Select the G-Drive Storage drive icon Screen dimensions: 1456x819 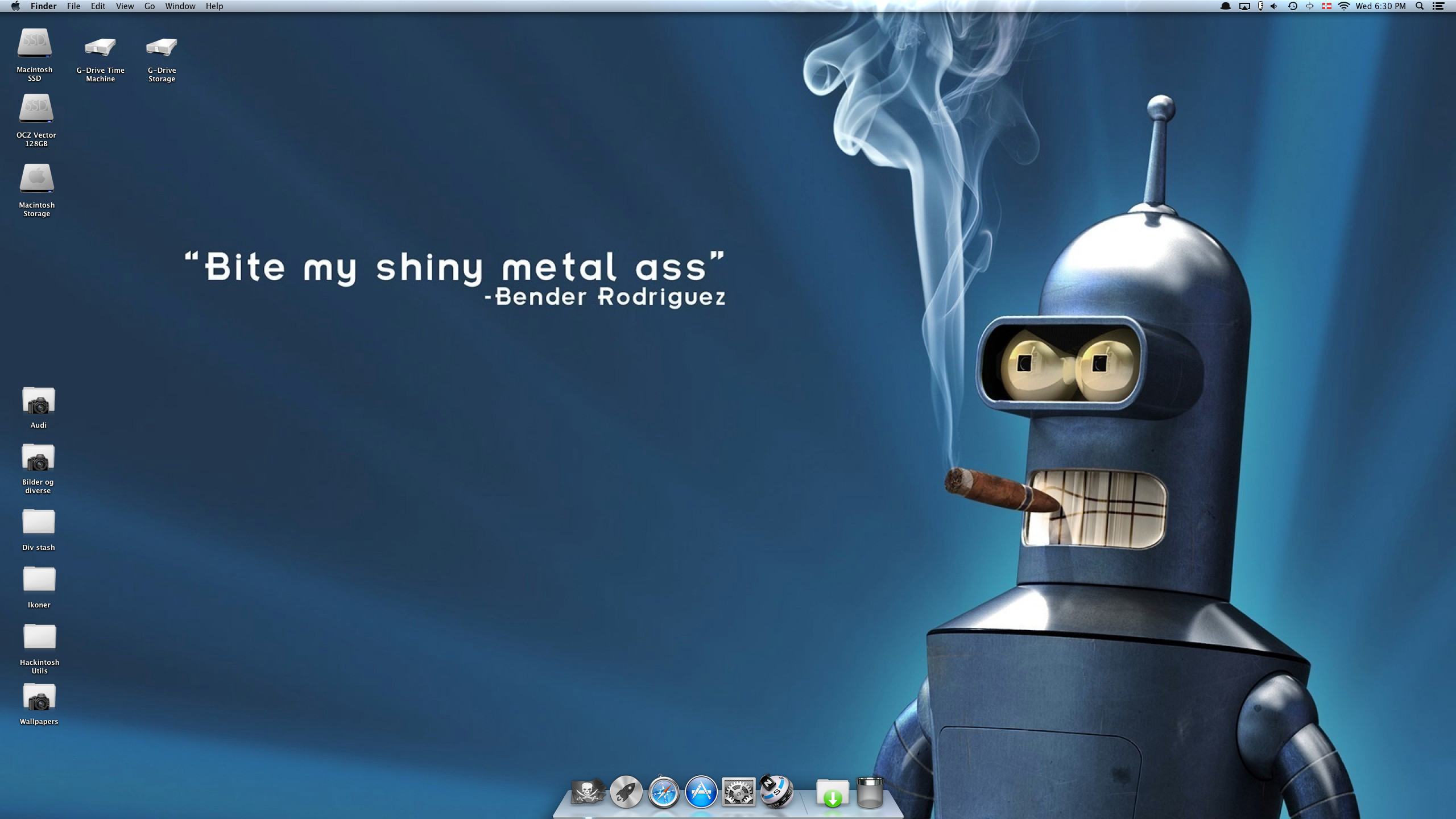tap(162, 47)
